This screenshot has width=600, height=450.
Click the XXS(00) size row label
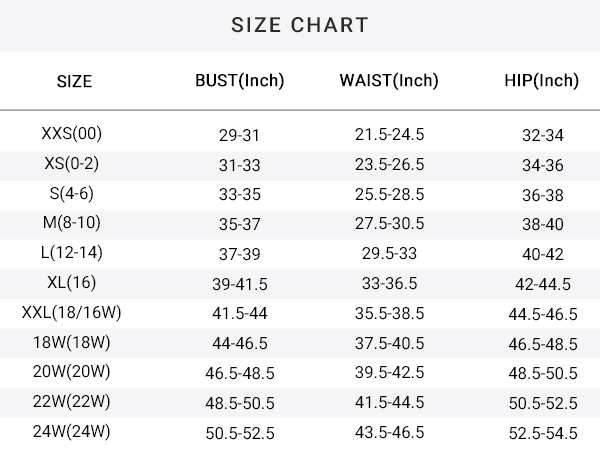(x=72, y=134)
